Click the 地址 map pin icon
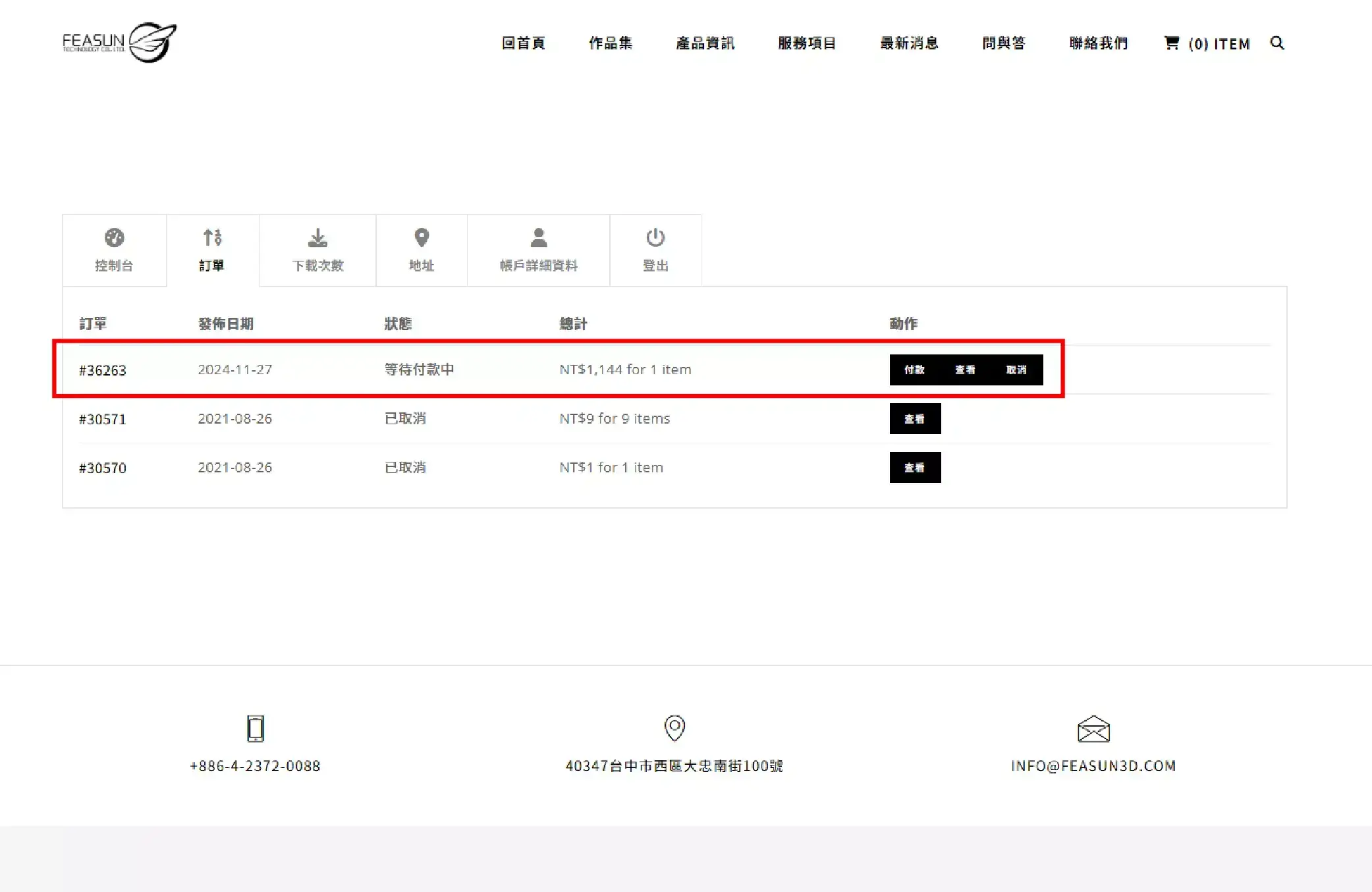This screenshot has width=1372, height=892. click(422, 237)
